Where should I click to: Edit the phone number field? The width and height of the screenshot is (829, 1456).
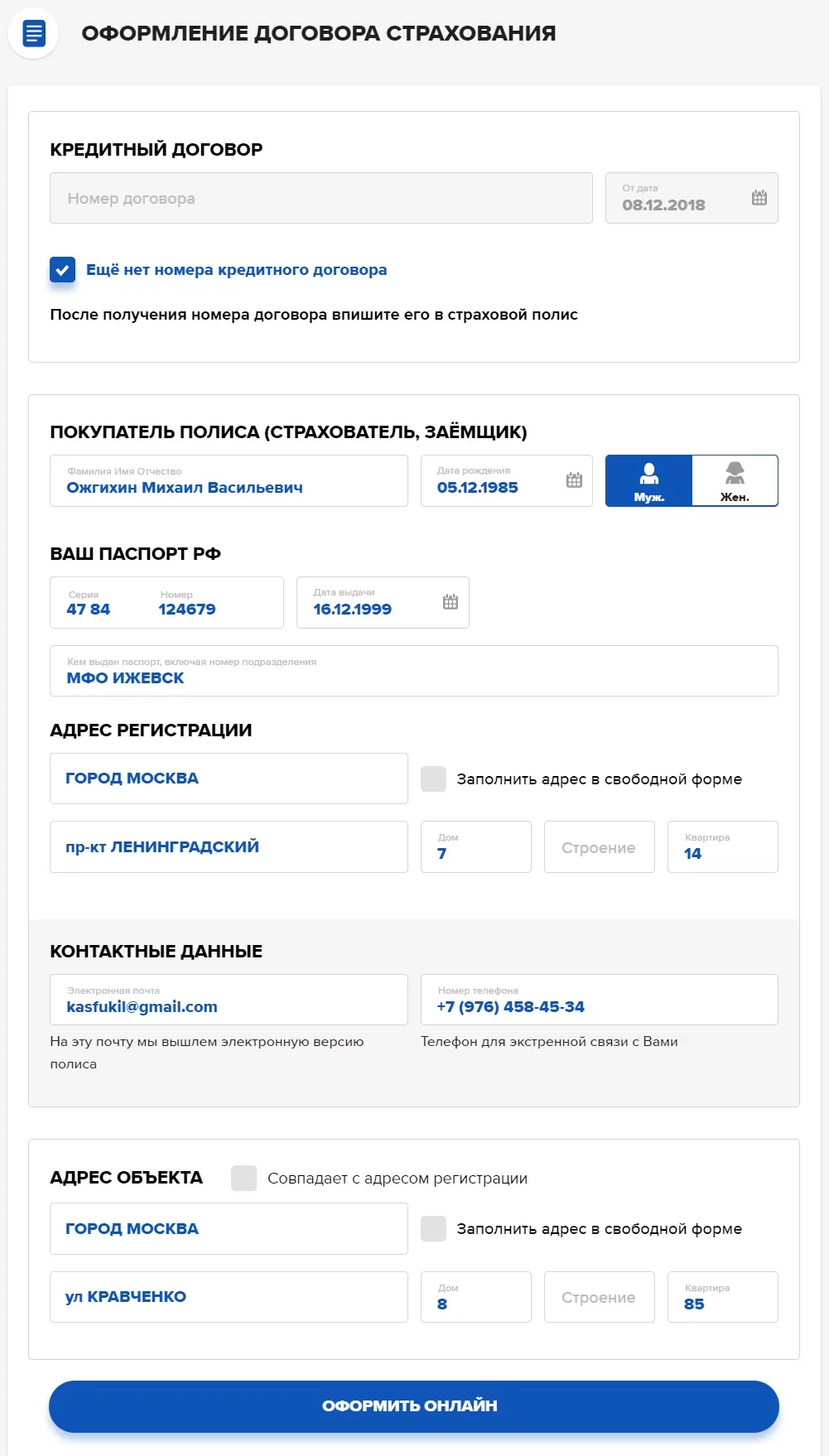pyautogui.click(x=599, y=1000)
